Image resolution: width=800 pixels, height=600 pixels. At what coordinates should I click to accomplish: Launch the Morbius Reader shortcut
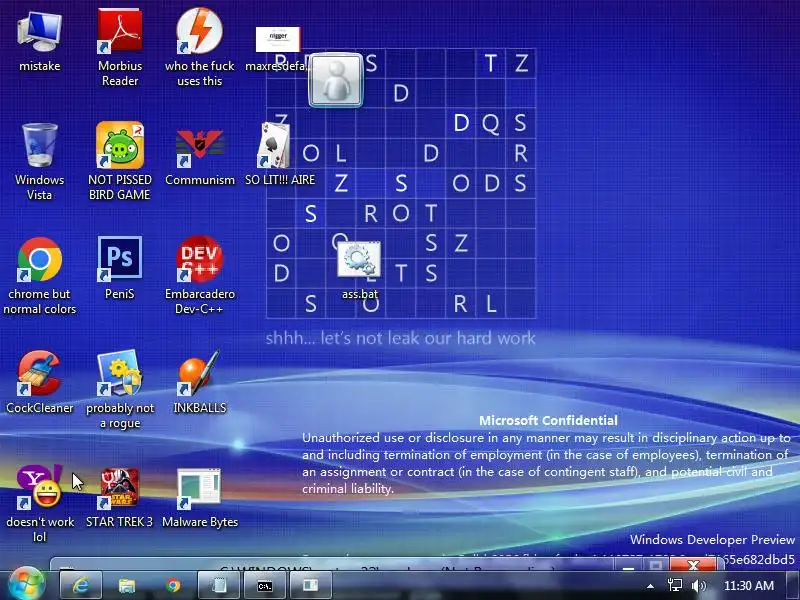[120, 31]
